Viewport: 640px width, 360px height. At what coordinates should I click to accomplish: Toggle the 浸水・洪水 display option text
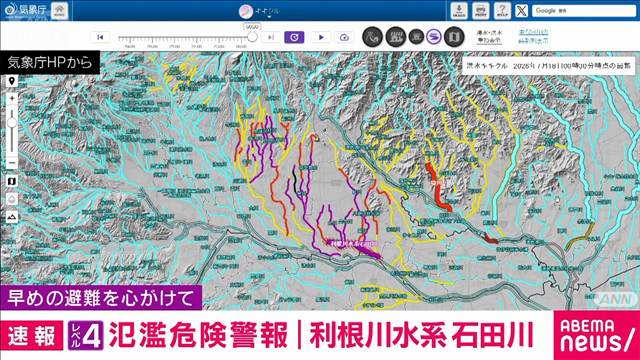click(489, 37)
